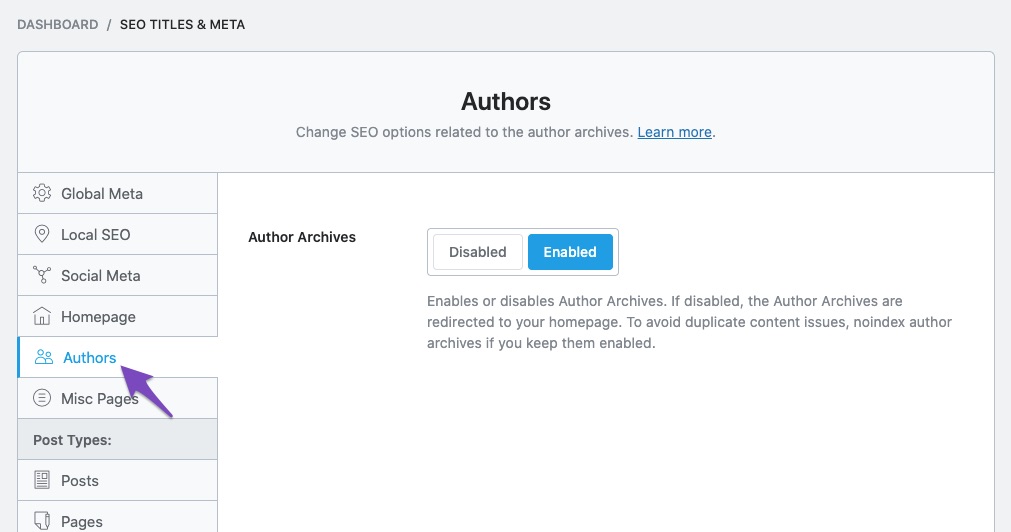Open the Pages post type tab

click(x=82, y=521)
